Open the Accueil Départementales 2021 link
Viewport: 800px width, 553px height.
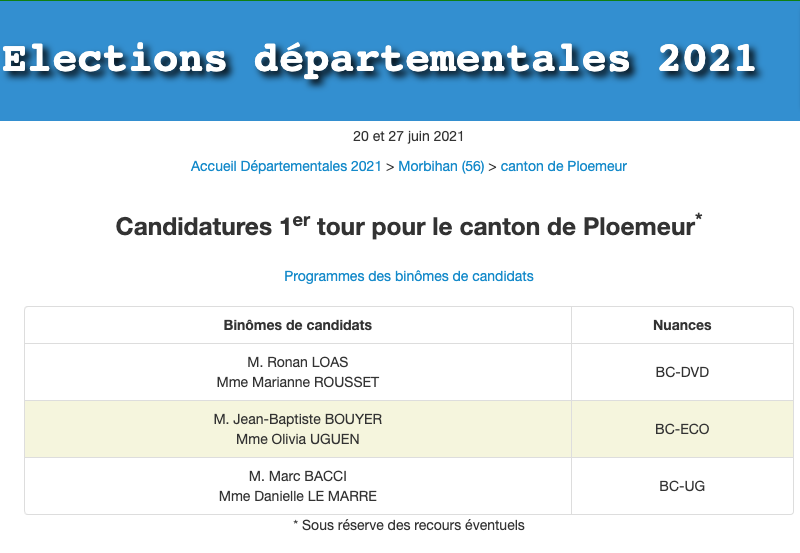click(x=286, y=167)
